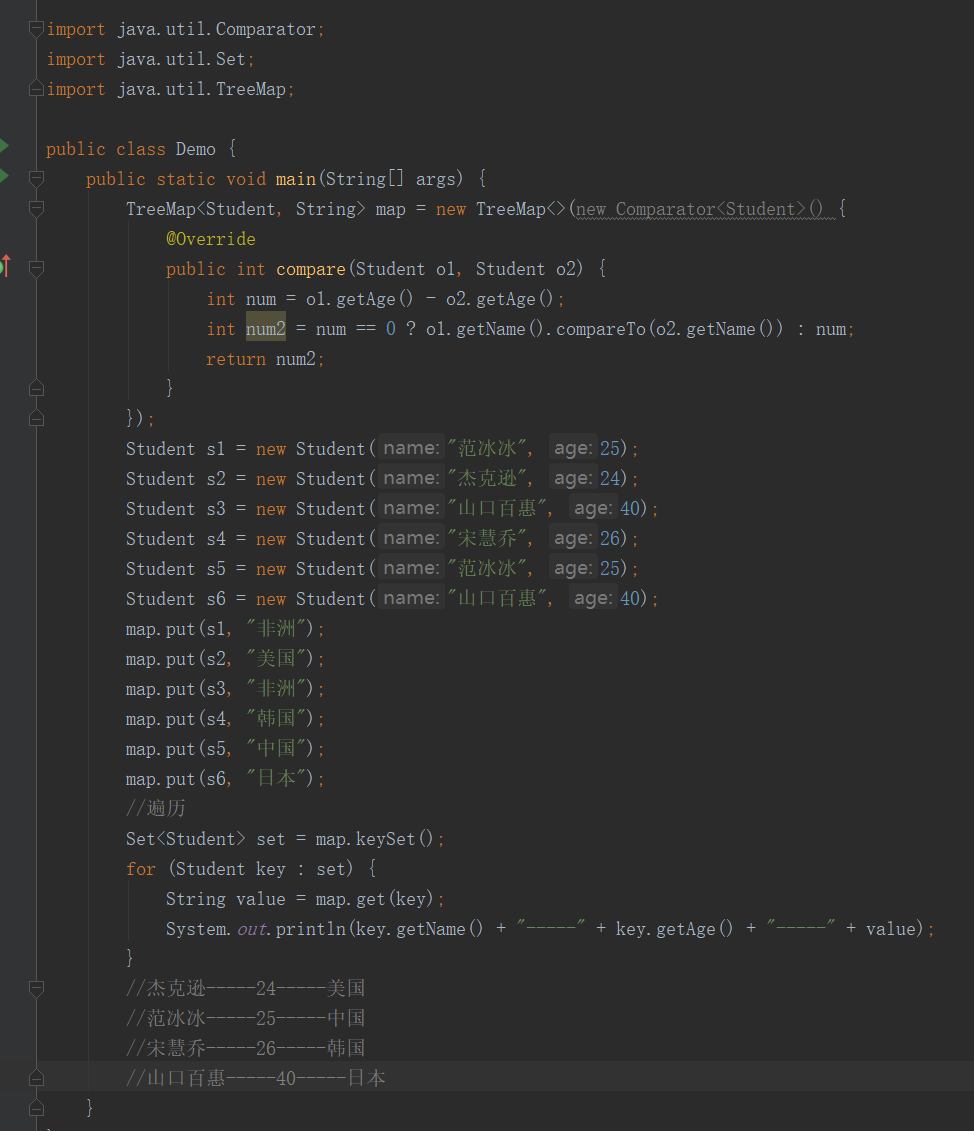Click comment 宋慧乔-----26-----韩国
This screenshot has width=974, height=1131.
coord(246,1048)
